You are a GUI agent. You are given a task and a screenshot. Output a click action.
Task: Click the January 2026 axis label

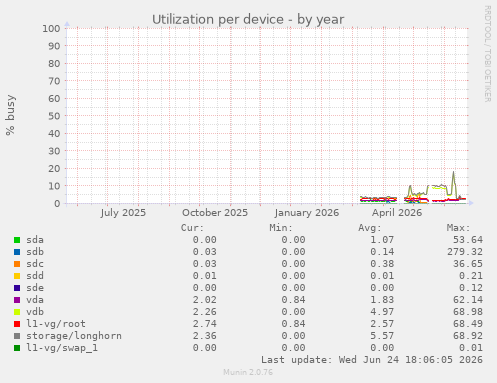[307, 213]
